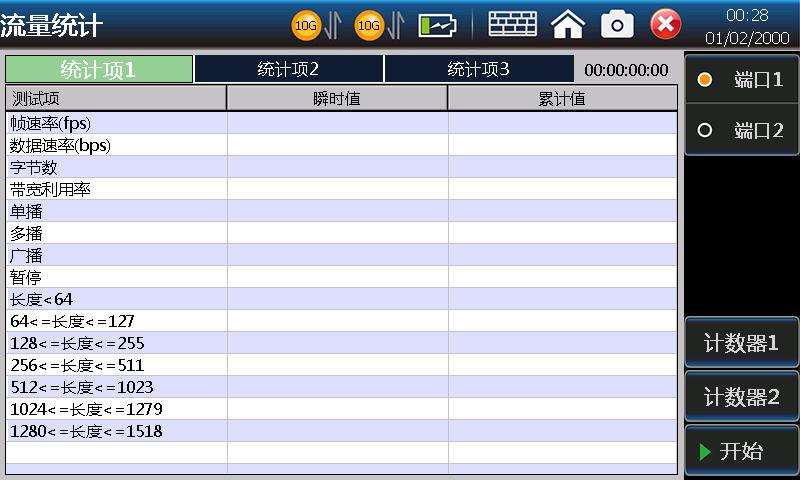Viewport: 800px width, 480px height.
Task: Switch to the 统计项2 tab
Action: point(288,69)
